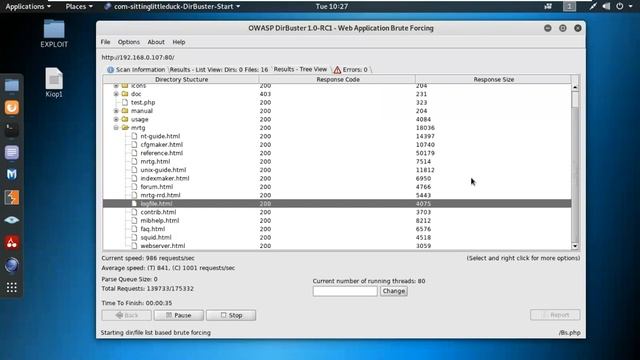Collapse the mrtg folder node
This screenshot has width=640, height=360.
point(116,128)
